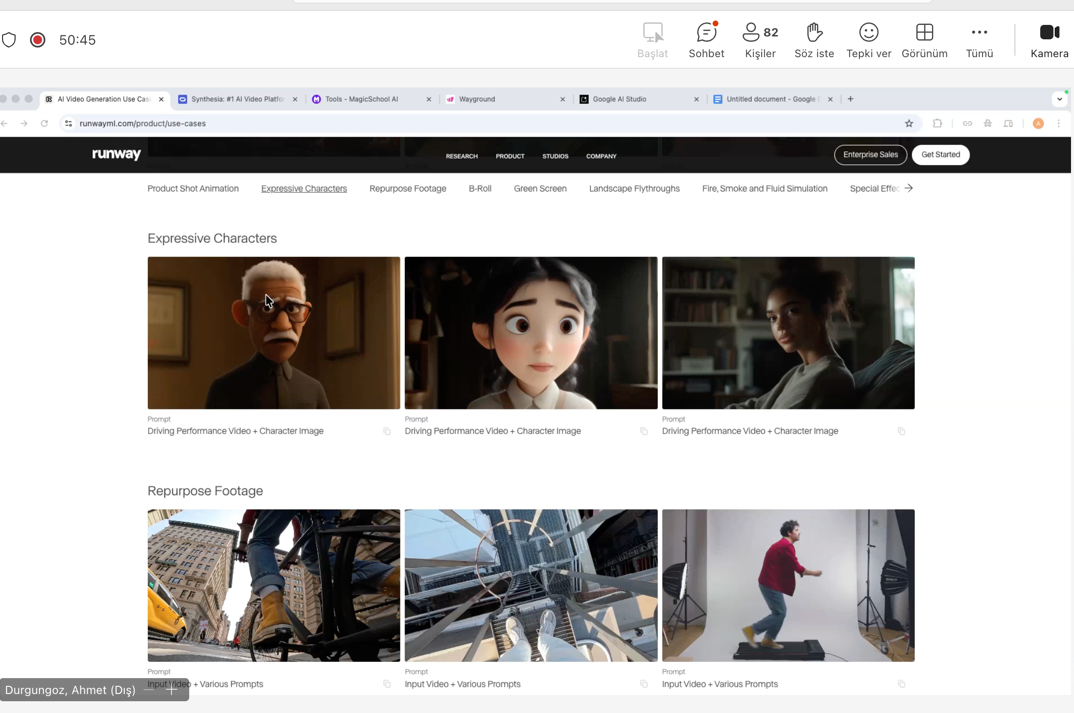
Task: Toggle the Kamera on or off
Action: pyautogui.click(x=1049, y=40)
